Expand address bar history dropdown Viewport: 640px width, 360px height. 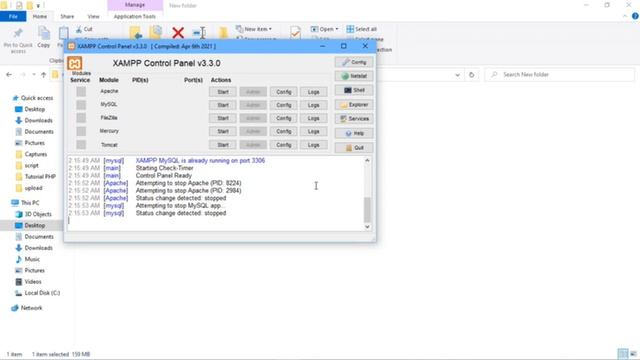(x=458, y=75)
